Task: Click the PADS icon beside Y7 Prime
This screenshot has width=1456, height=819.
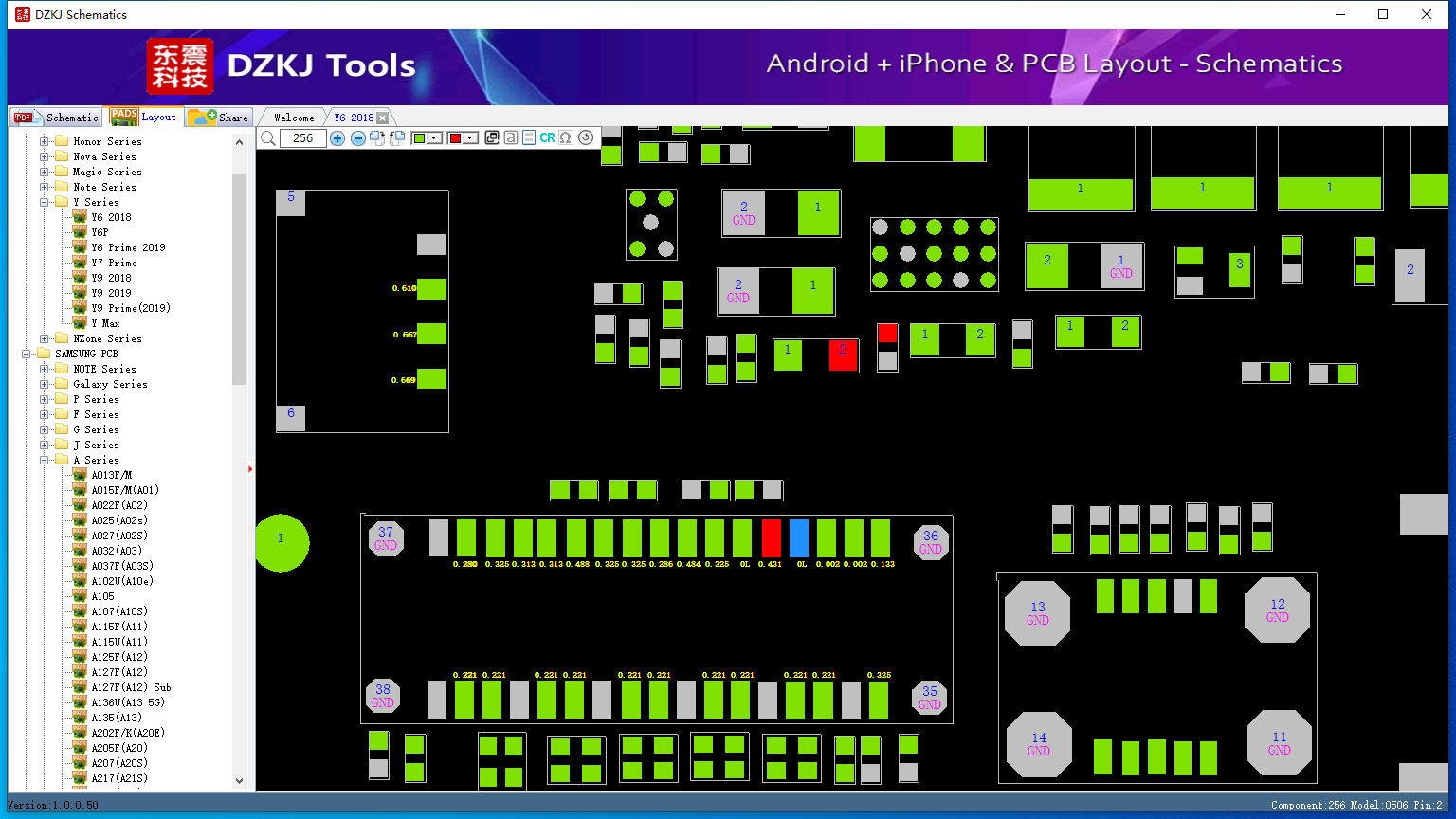Action: coord(80,263)
